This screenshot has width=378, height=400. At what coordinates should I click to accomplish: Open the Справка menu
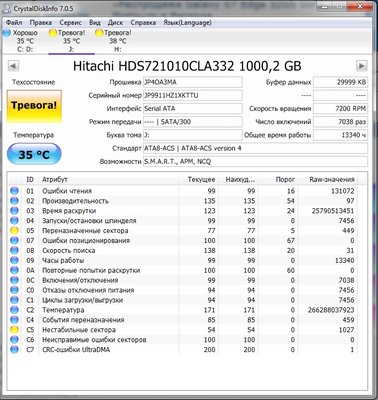(143, 23)
